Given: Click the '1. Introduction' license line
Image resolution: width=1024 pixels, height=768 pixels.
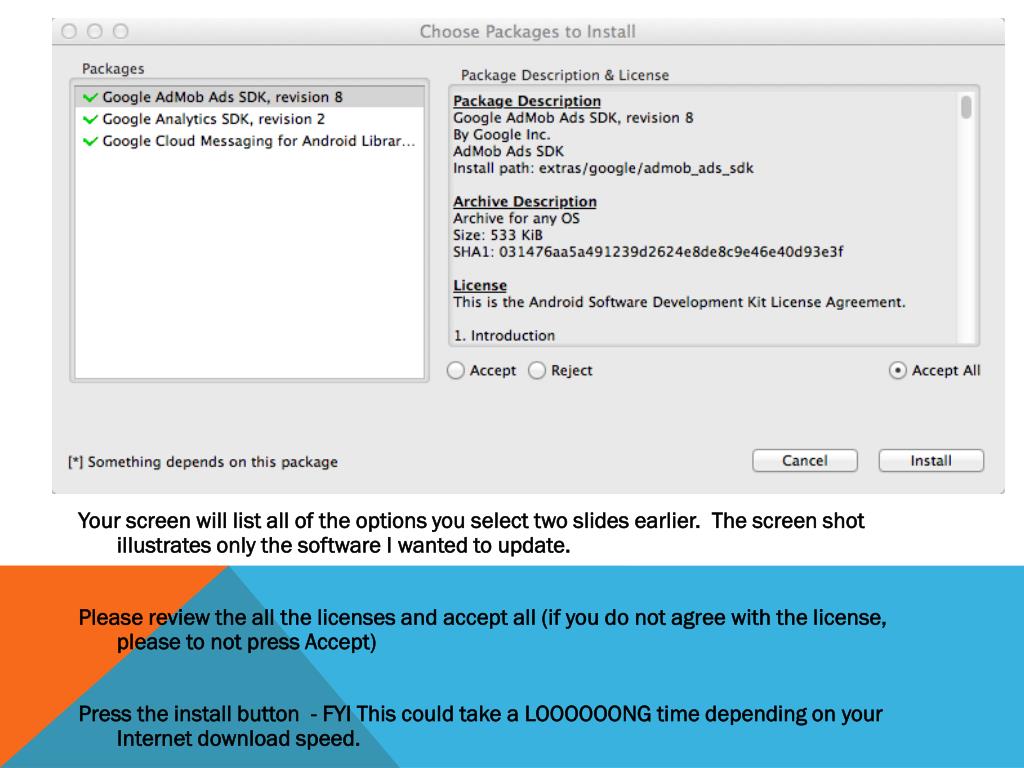Looking at the screenshot, I should pos(504,336).
